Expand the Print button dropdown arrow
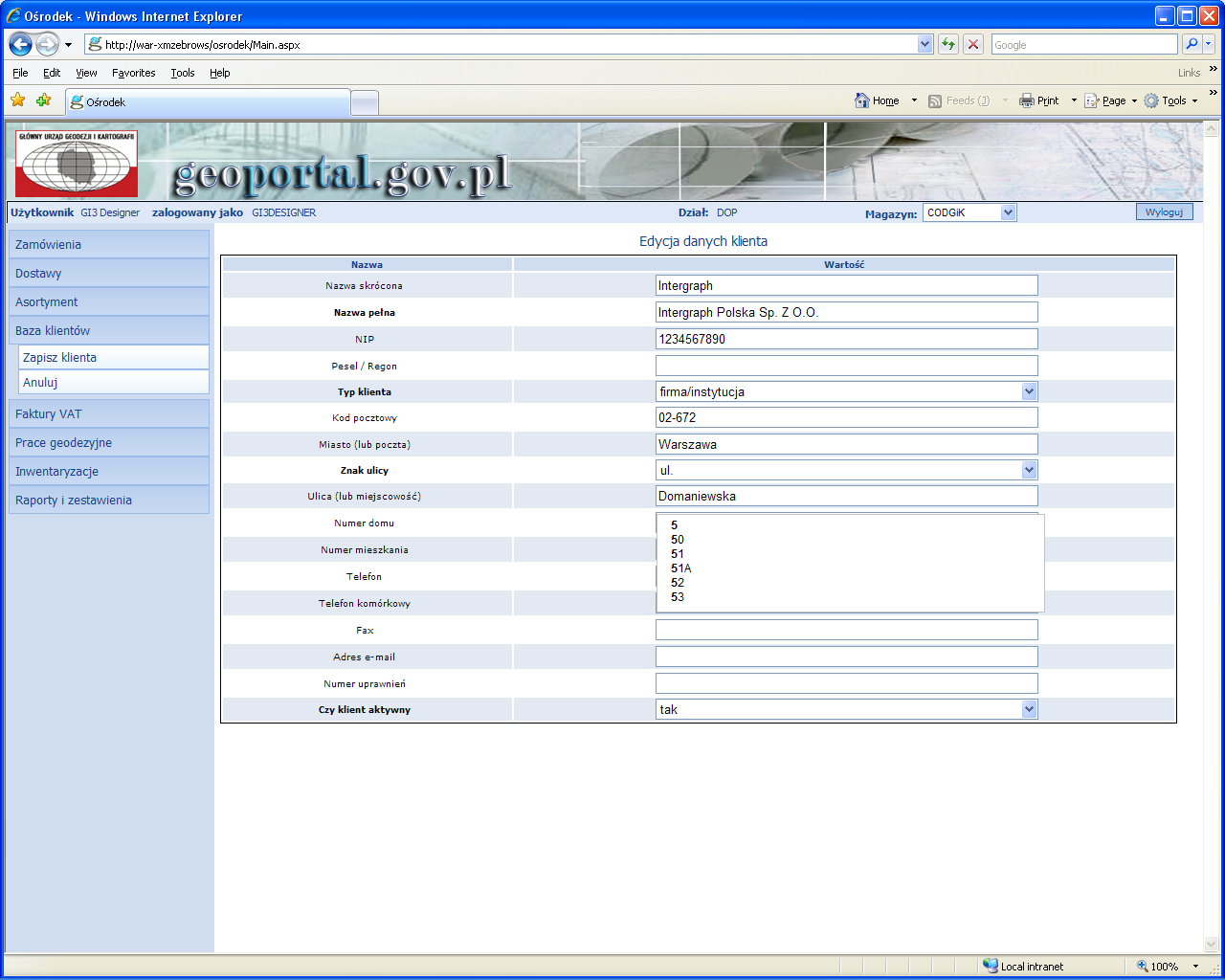1225x980 pixels. pos(1074,100)
